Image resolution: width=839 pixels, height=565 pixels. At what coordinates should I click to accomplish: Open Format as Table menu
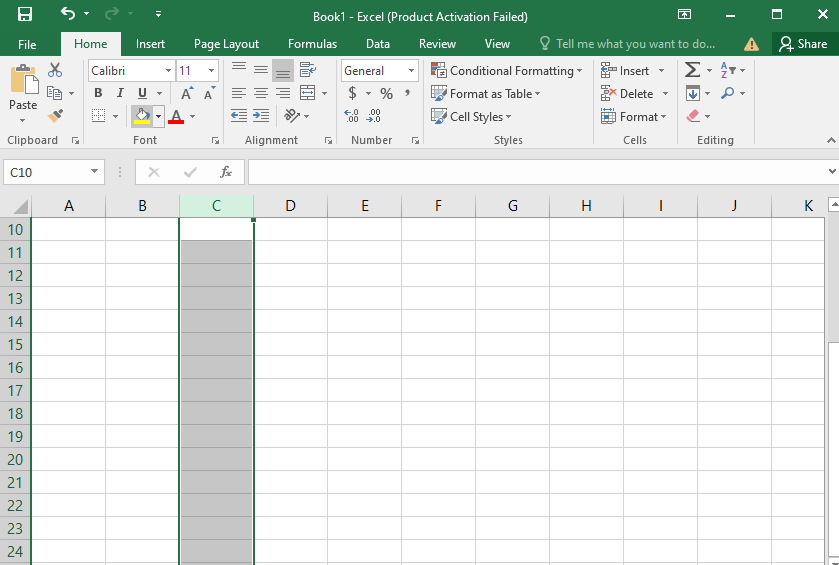[x=486, y=94]
